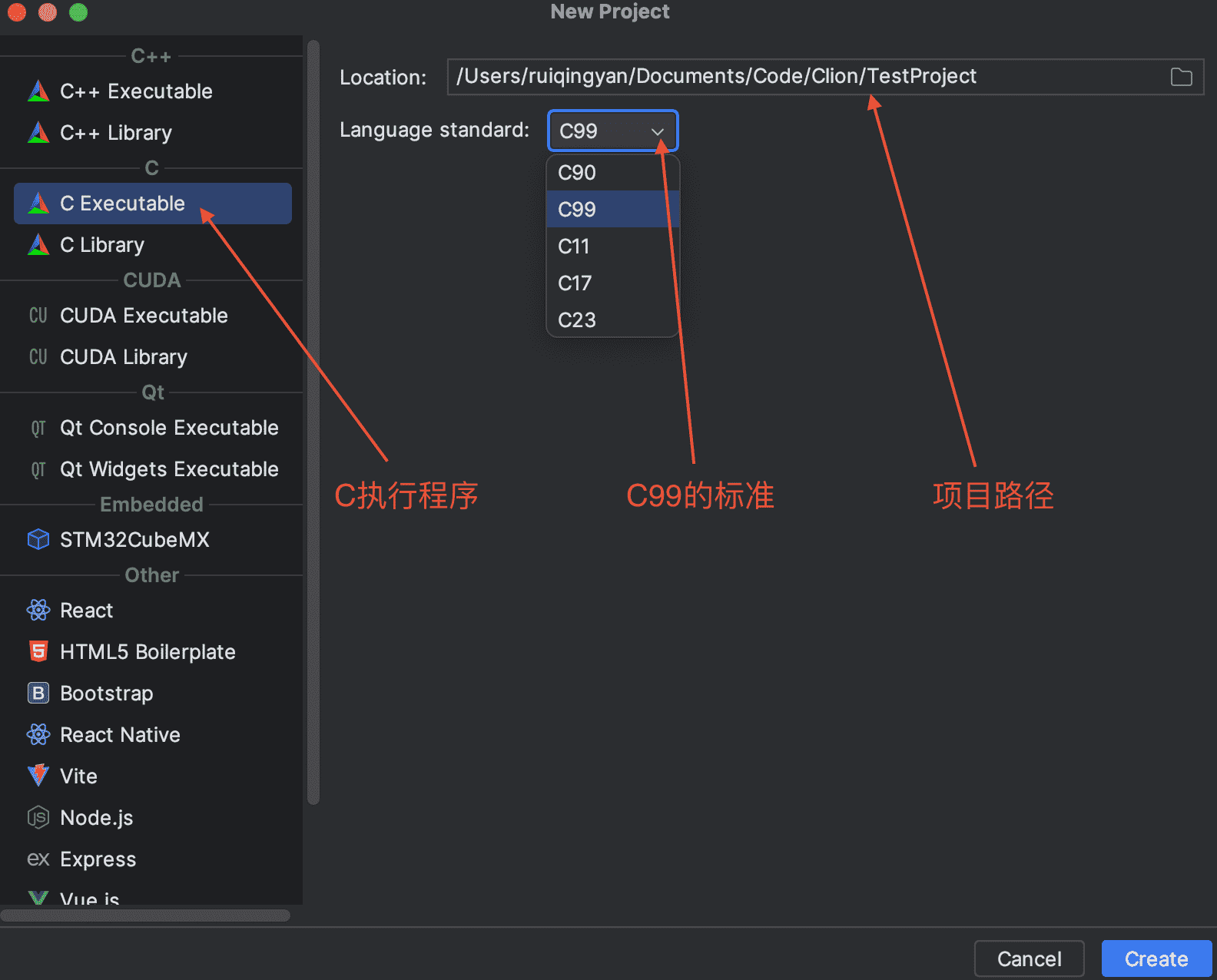1217x980 pixels.
Task: Choose C11 from the standard list
Action: pos(612,246)
